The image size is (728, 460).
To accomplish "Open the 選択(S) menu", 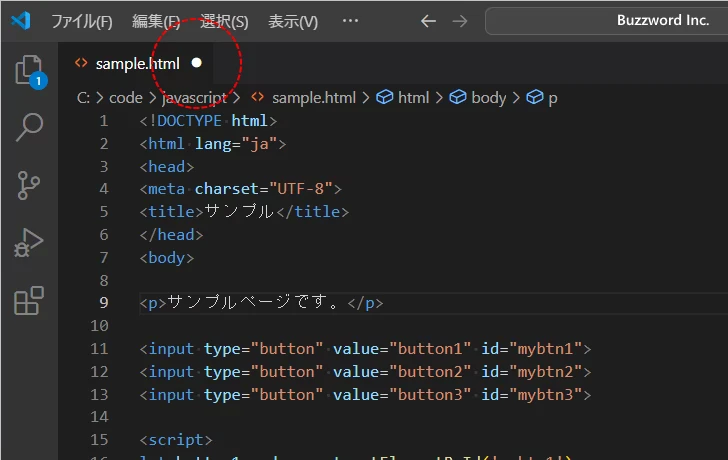I will tap(224, 21).
